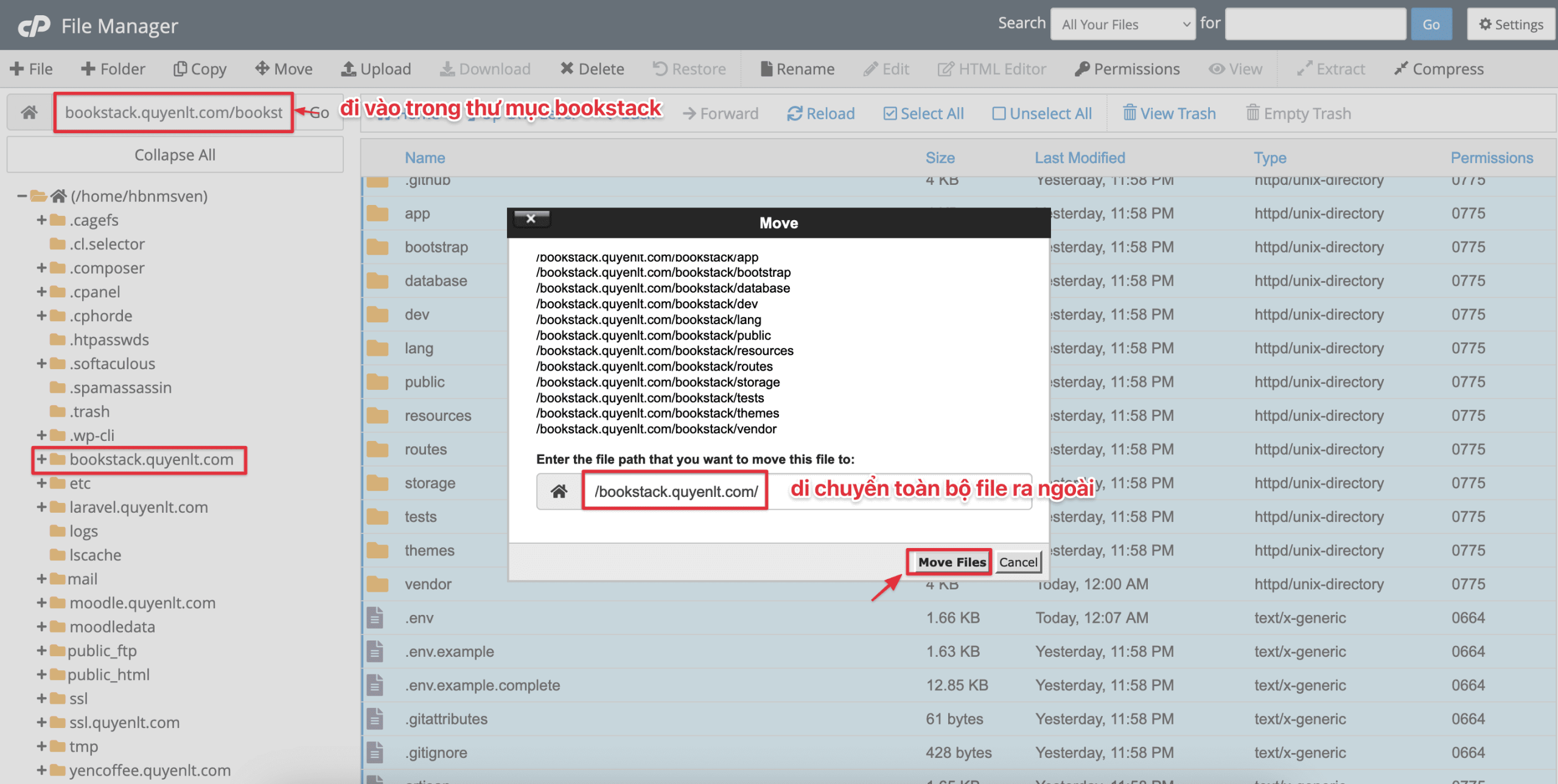Focus the search text field

pyautogui.click(x=1315, y=24)
